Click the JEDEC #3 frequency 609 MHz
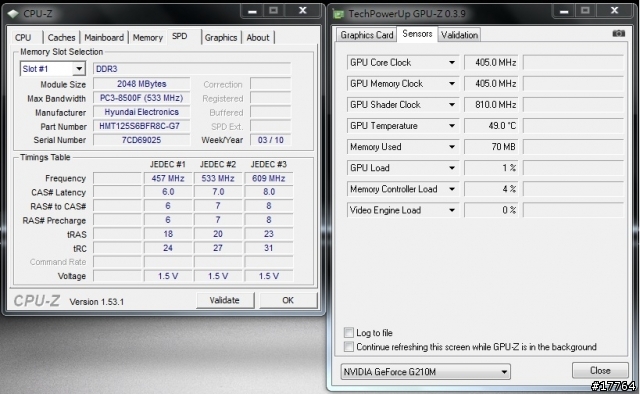640x394 pixels. pyautogui.click(x=269, y=178)
